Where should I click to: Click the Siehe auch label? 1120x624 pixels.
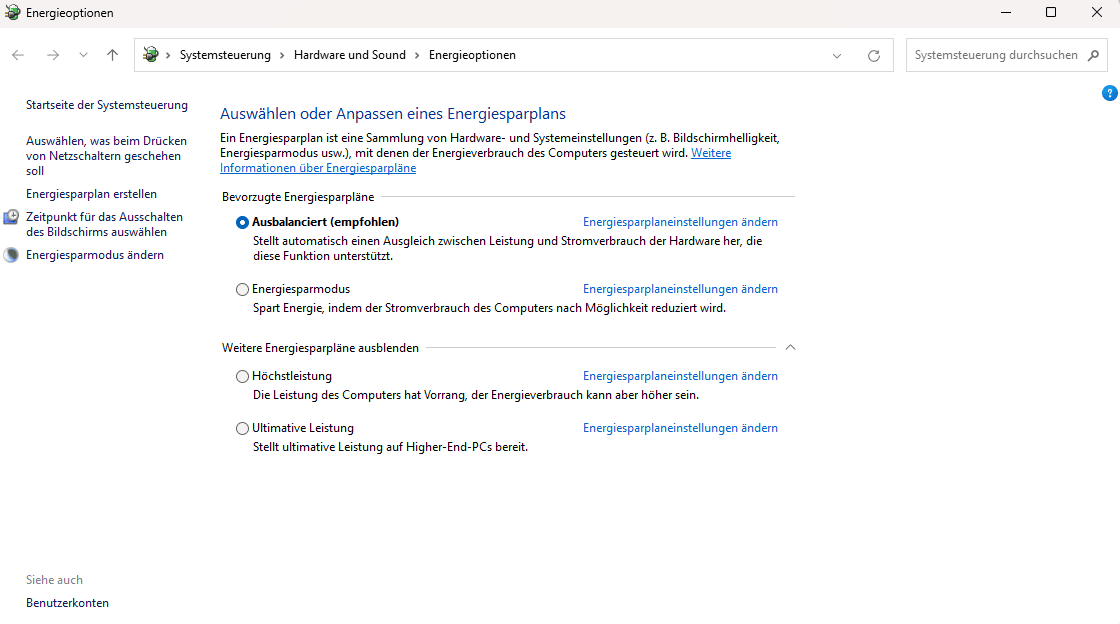click(x=54, y=580)
